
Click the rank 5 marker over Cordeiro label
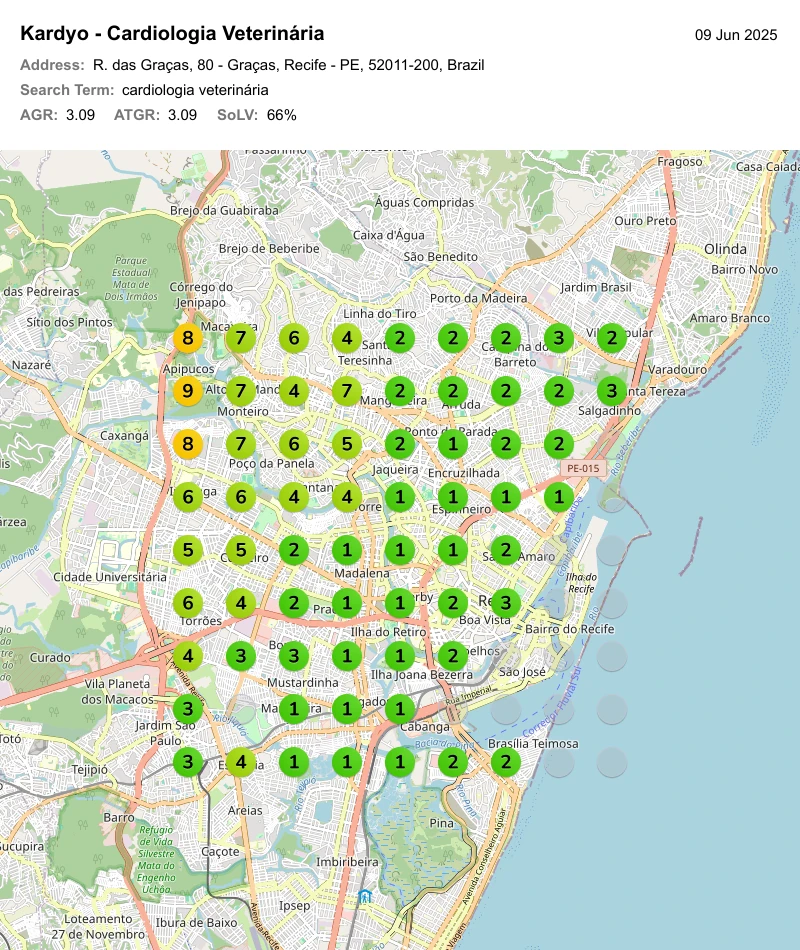click(x=241, y=550)
